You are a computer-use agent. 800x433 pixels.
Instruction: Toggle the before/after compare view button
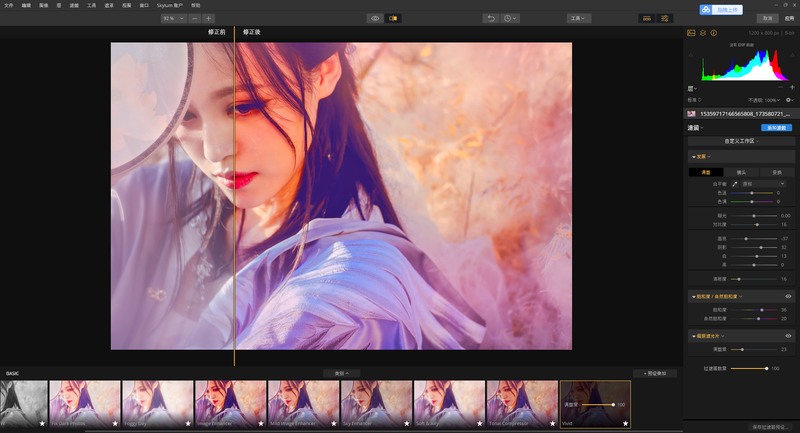click(393, 18)
